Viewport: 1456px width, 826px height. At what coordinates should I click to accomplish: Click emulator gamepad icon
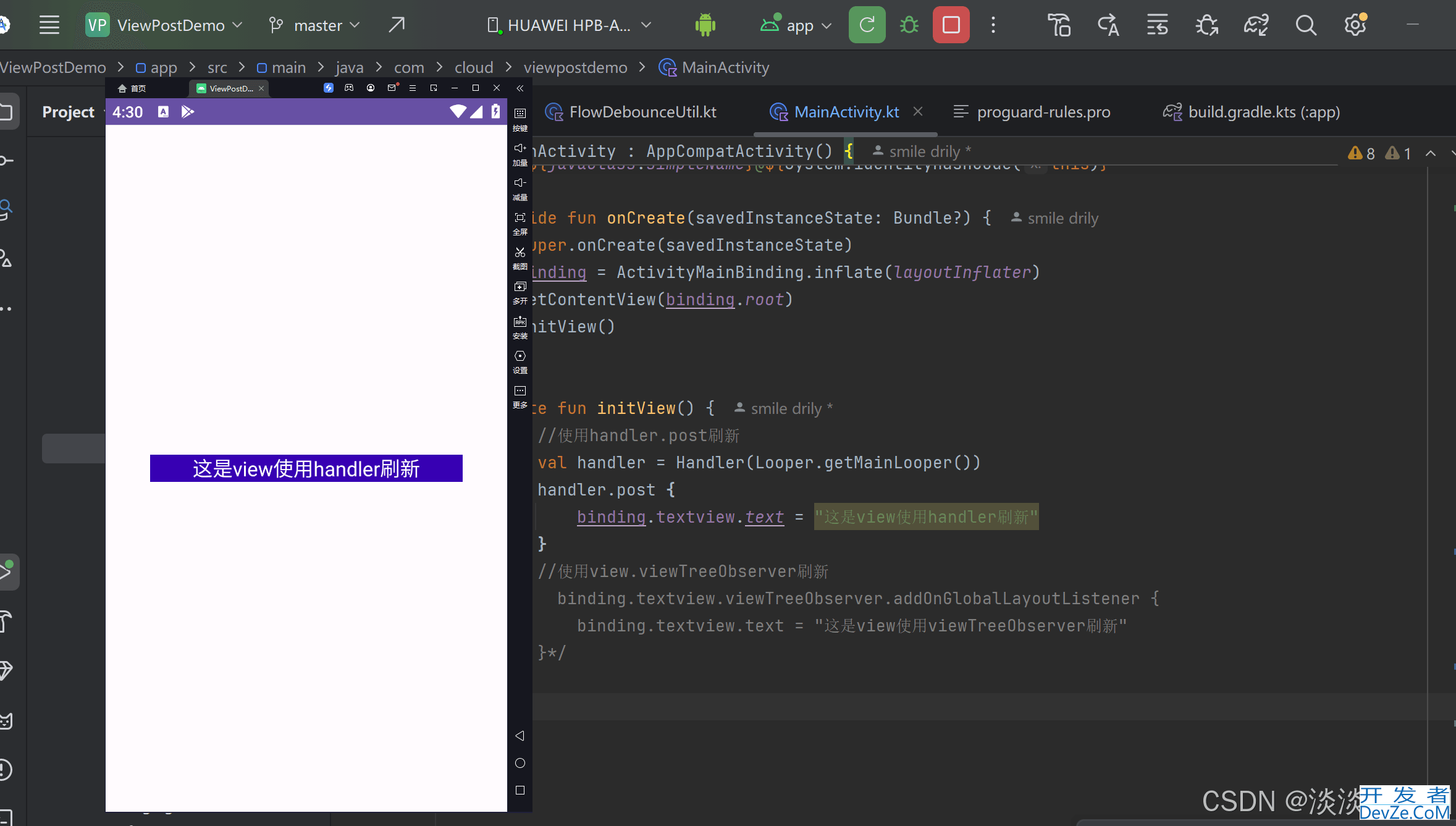[349, 88]
